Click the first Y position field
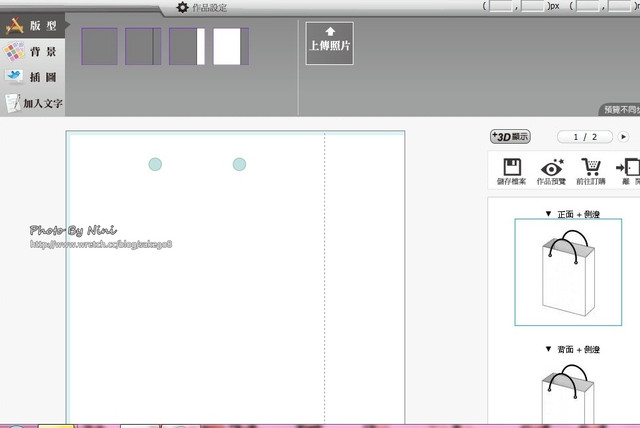This screenshot has width=640, height=428. pos(533,6)
